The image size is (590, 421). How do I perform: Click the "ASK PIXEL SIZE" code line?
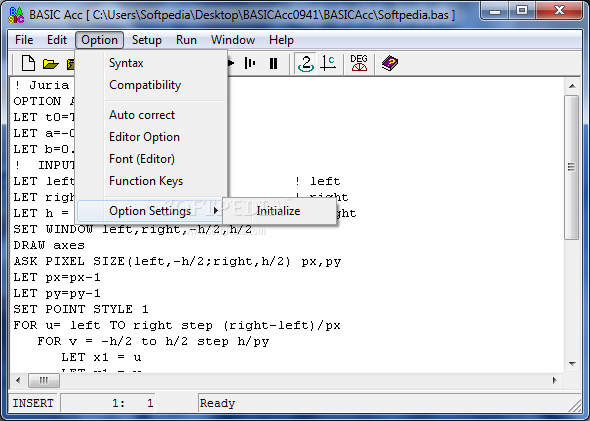(178, 261)
